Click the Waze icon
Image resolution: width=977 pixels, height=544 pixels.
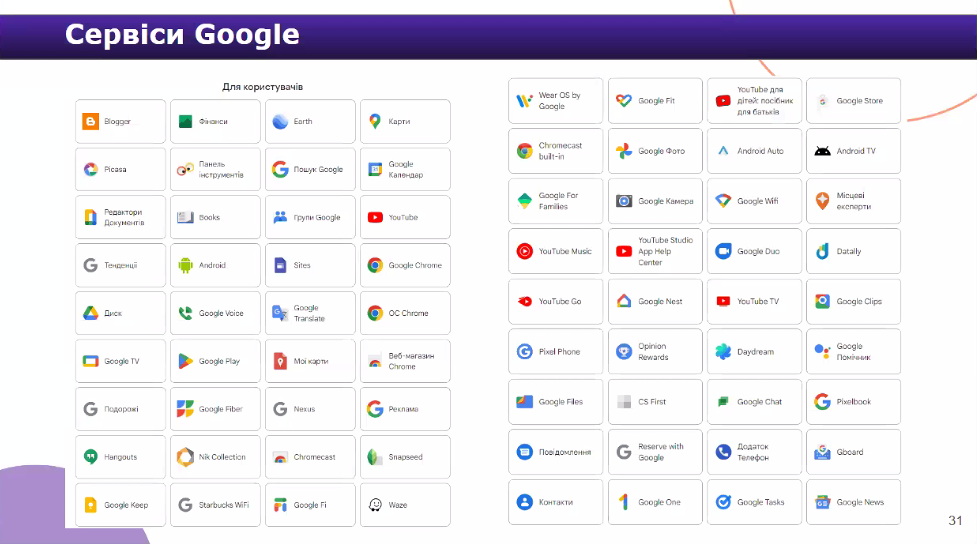tap(374, 505)
